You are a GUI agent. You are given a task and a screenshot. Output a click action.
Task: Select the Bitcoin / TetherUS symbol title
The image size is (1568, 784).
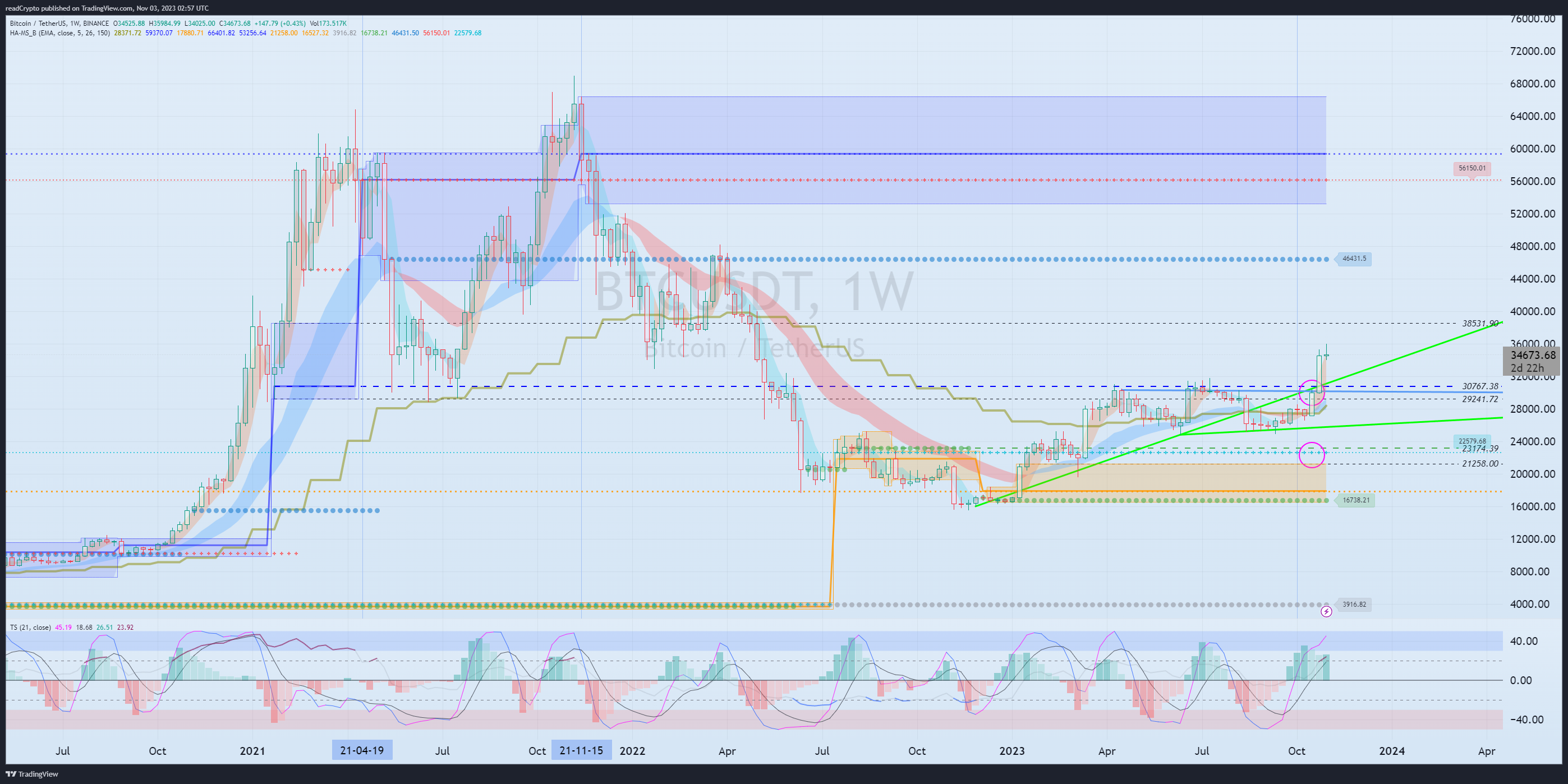click(59, 24)
